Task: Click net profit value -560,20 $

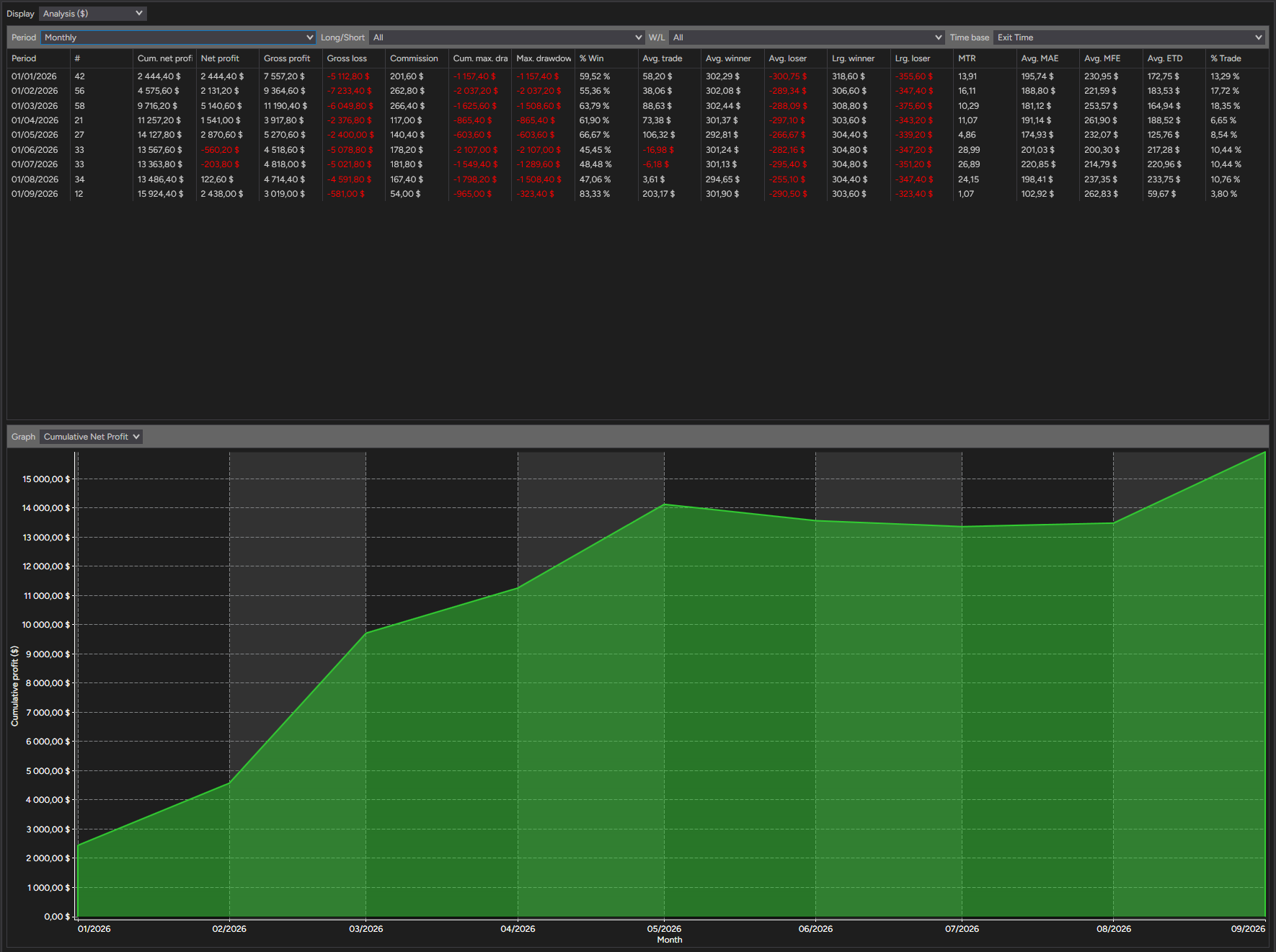Action: click(220, 150)
